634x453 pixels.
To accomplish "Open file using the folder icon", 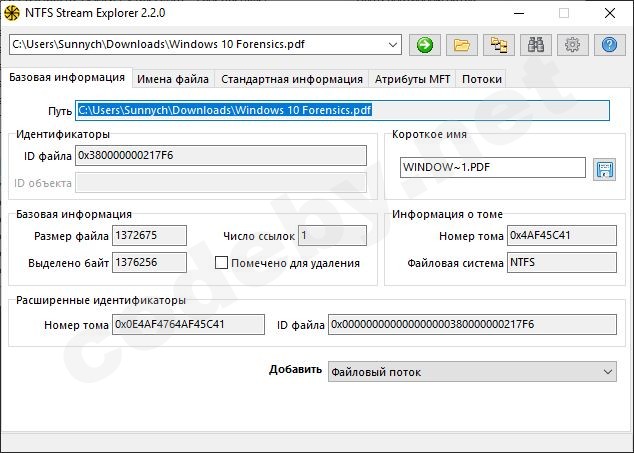I will point(460,45).
